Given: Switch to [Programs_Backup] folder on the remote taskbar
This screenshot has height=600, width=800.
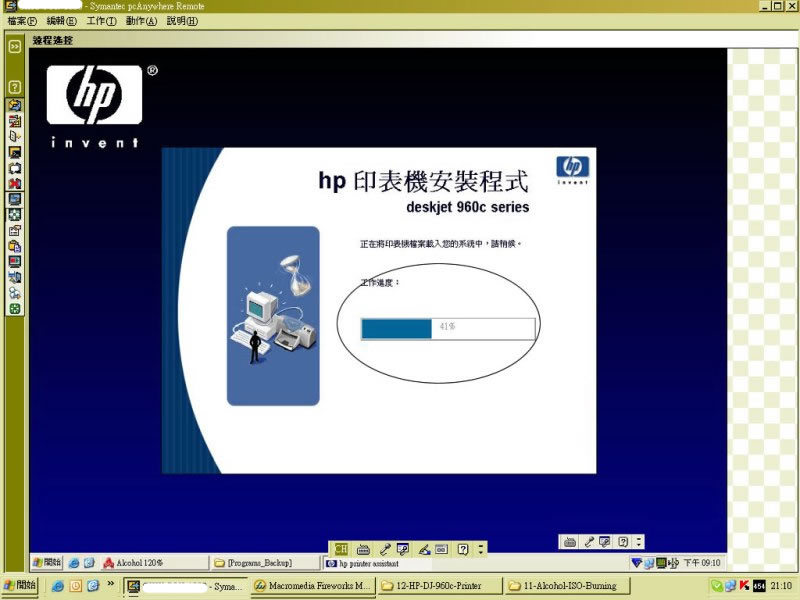Looking at the screenshot, I should click(265, 563).
